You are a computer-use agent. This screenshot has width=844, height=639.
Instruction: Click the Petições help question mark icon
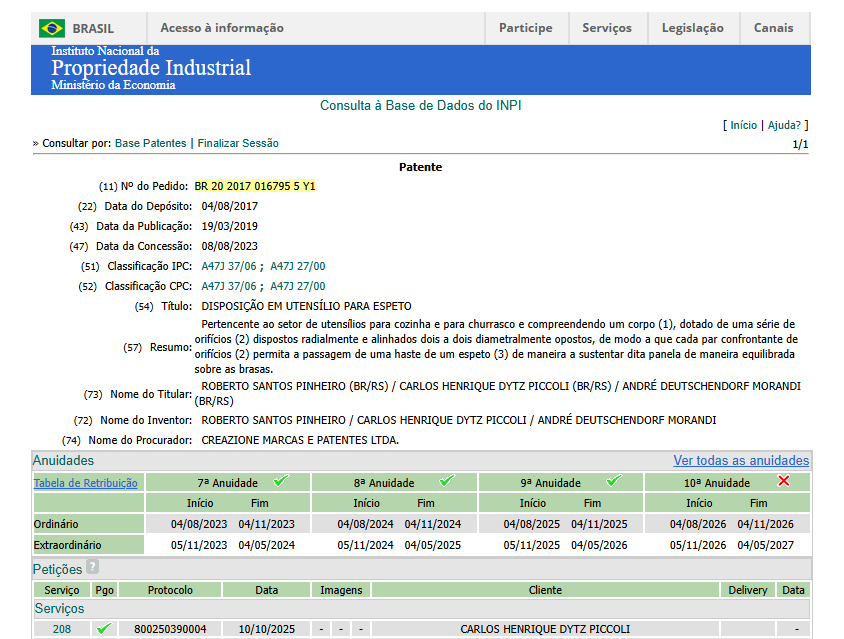93,567
